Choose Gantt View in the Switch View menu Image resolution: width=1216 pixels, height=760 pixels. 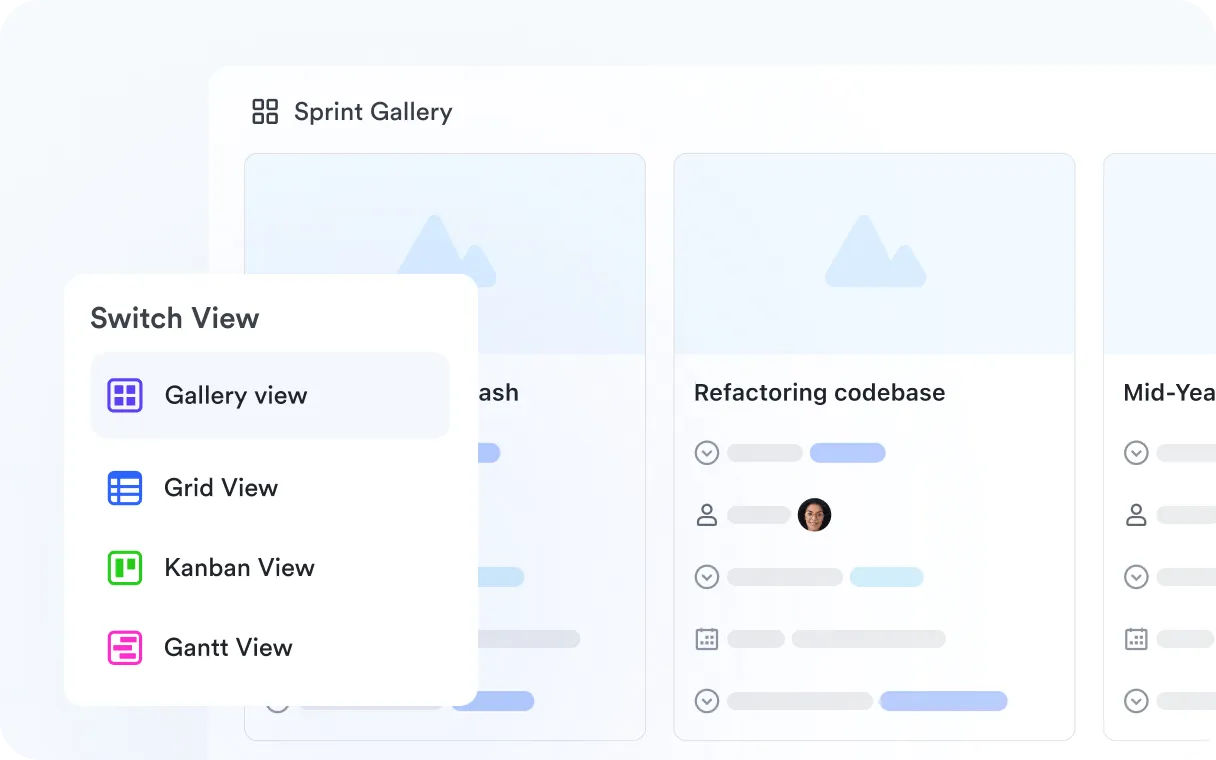(x=228, y=648)
